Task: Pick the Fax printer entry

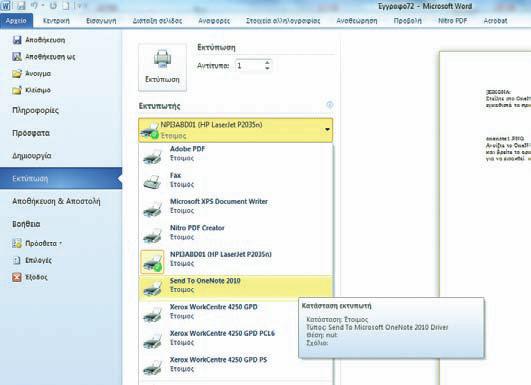Action: point(236,180)
